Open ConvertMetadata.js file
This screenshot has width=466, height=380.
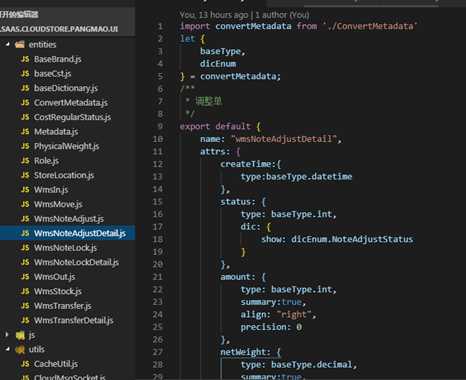(x=71, y=103)
